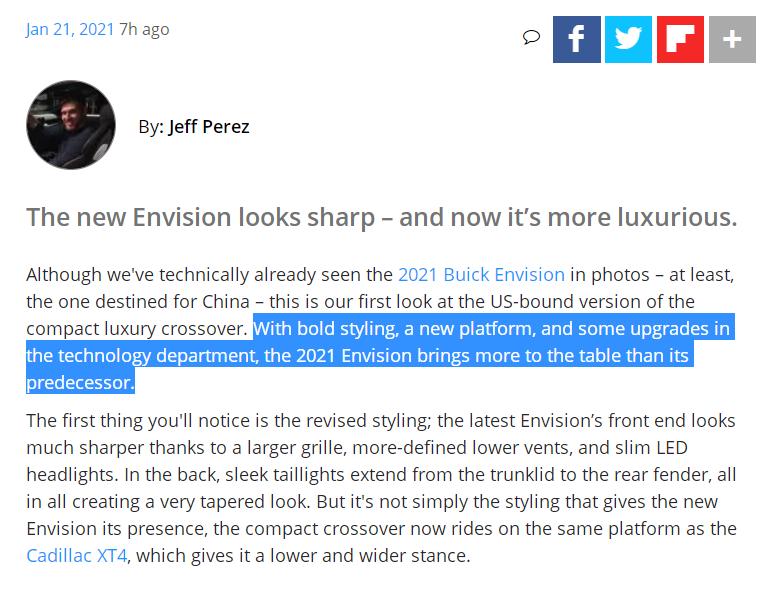Share the article on Facebook
This screenshot has width=779, height=599.
click(577, 39)
